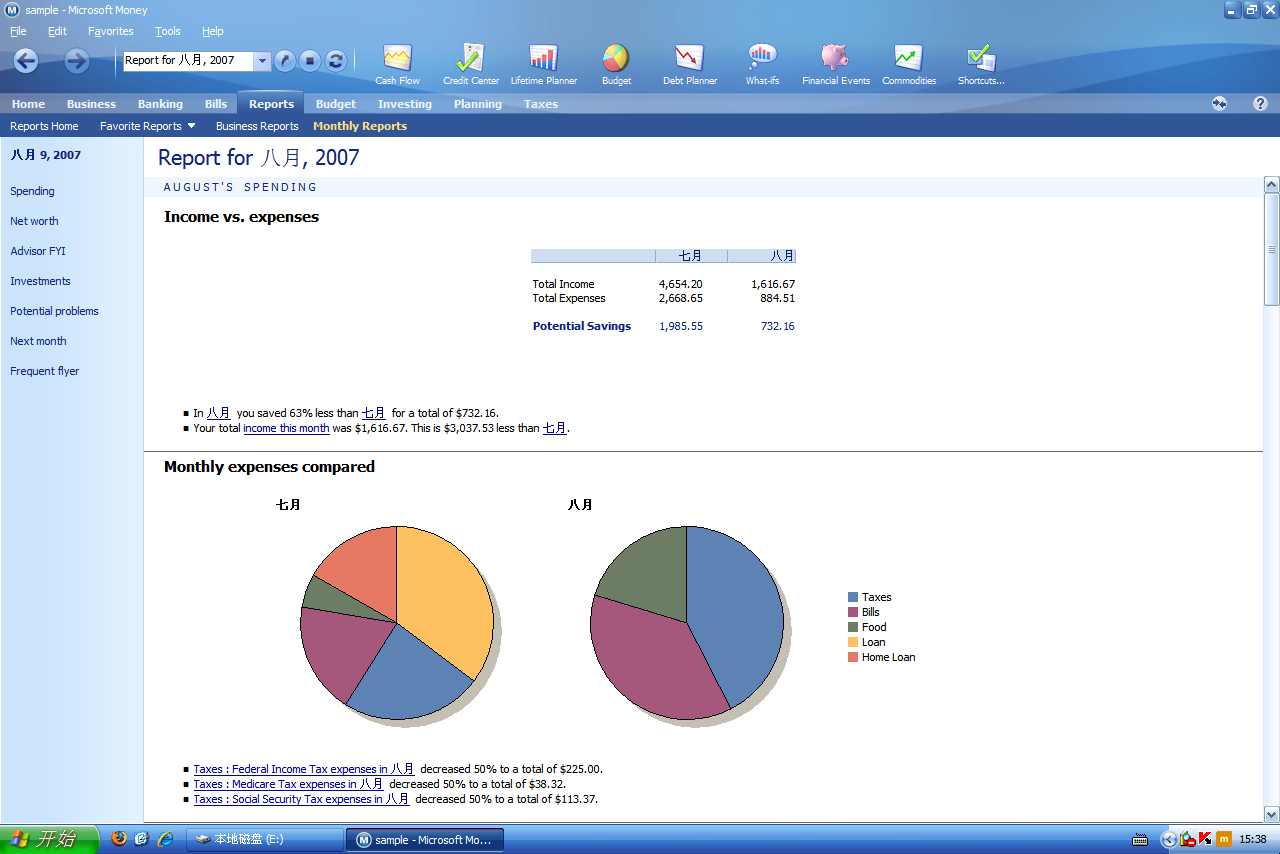This screenshot has width=1280, height=854.
Task: Open the Commodities tool
Action: point(908,62)
